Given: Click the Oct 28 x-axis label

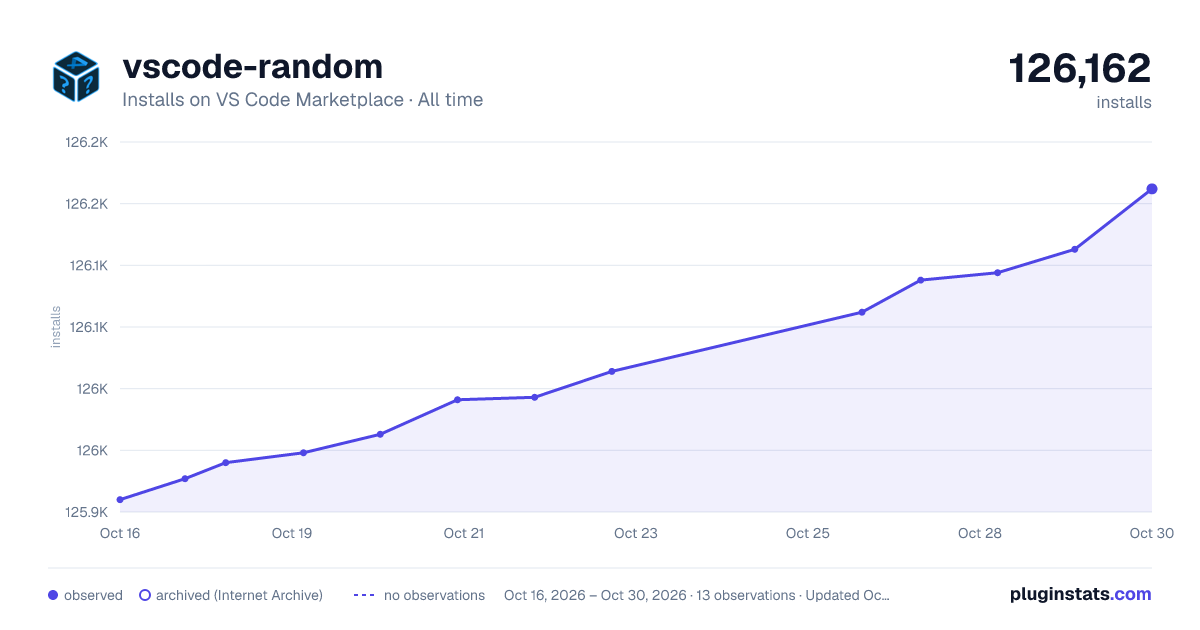Looking at the screenshot, I should 980,533.
